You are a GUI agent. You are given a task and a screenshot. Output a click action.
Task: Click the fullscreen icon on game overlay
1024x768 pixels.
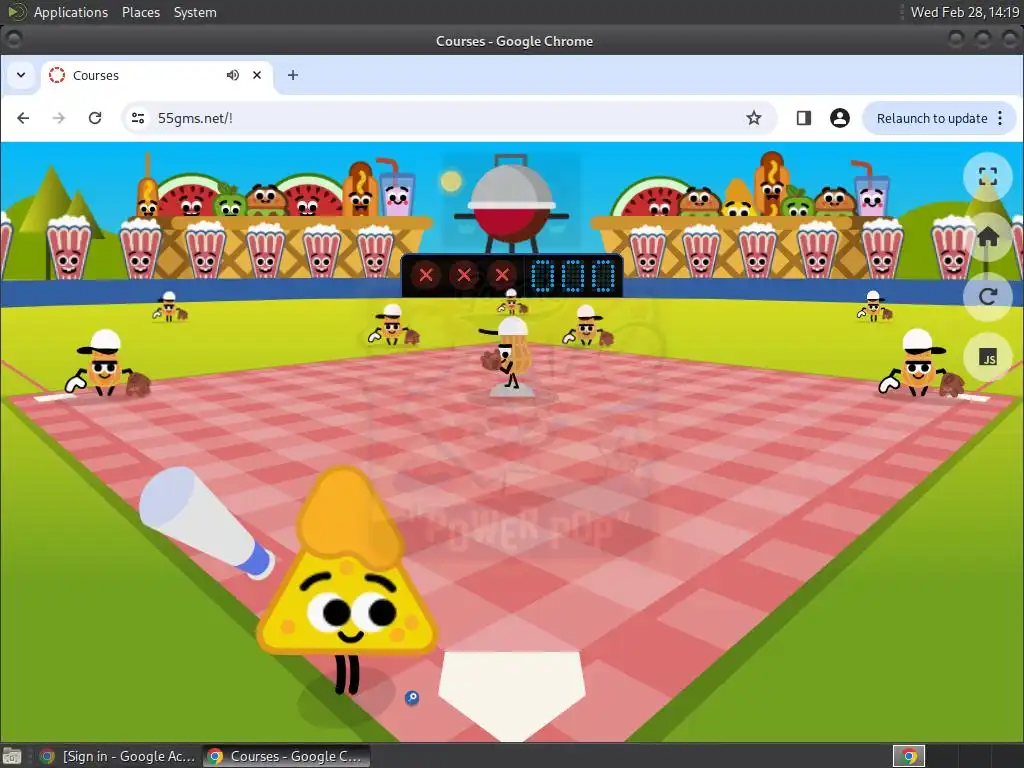[x=987, y=176]
